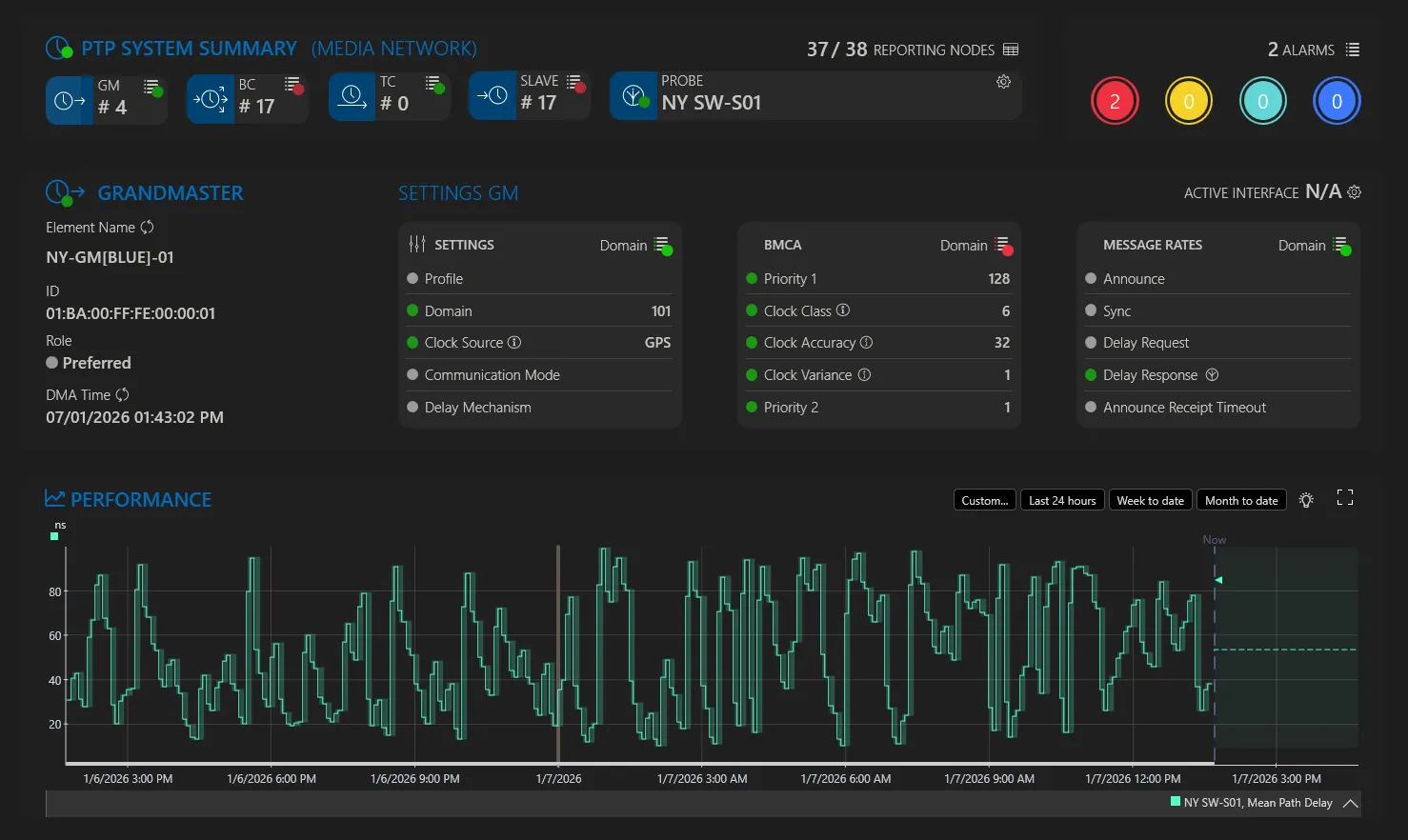Open the BC card list icon
This screenshot has height=840, width=1408.
click(292, 85)
